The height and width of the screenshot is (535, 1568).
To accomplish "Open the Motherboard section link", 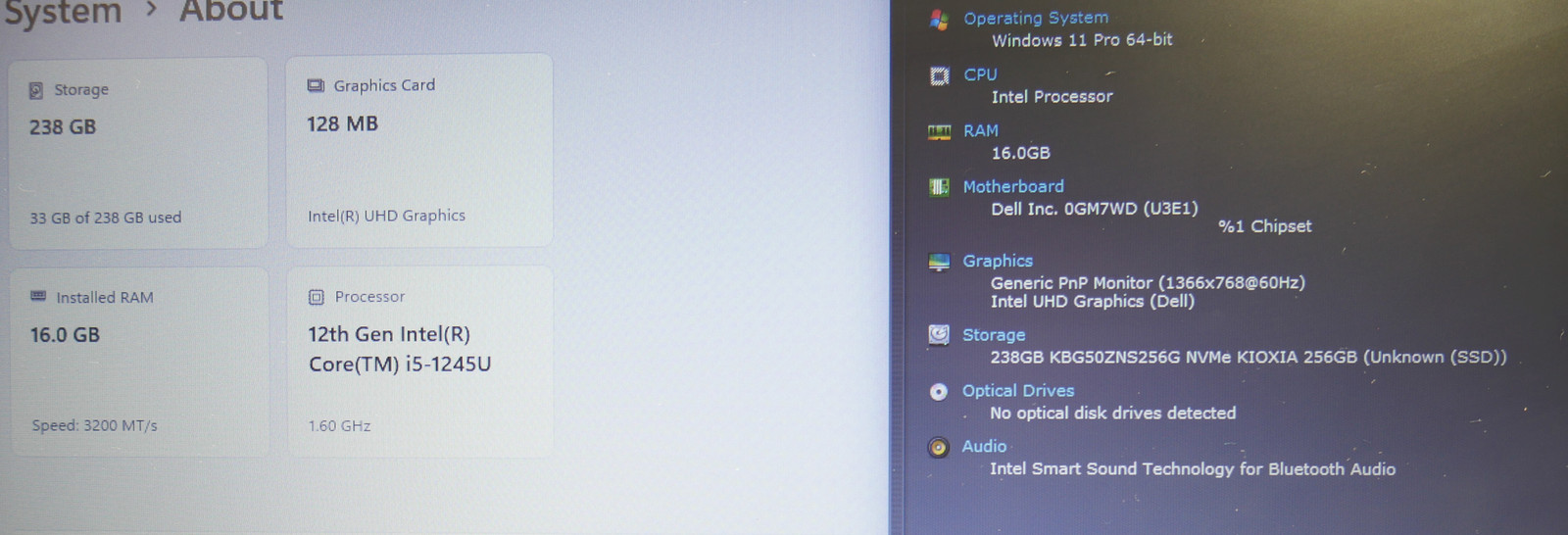I will [x=1012, y=186].
